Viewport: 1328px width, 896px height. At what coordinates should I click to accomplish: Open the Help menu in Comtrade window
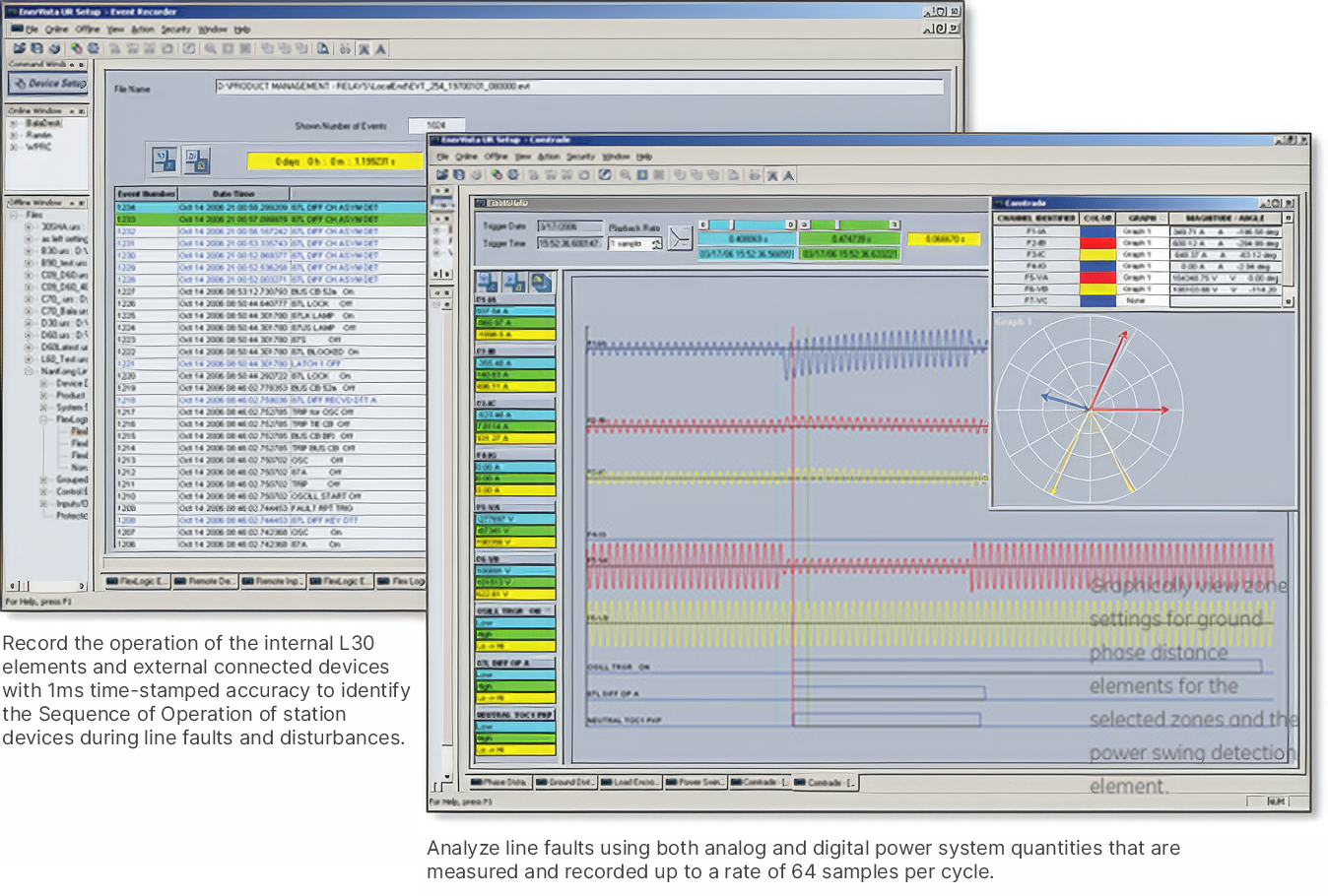[x=644, y=157]
